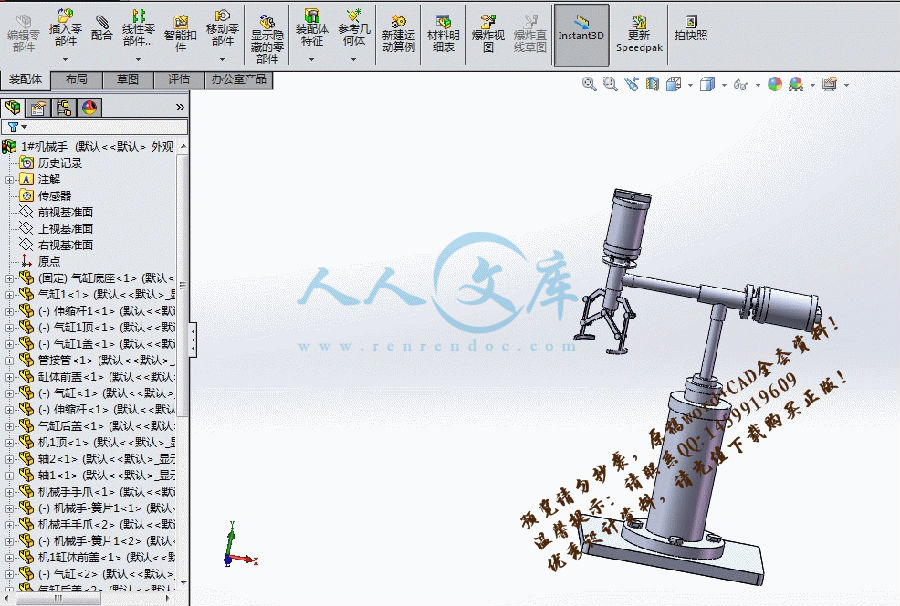Select the 配合 (Mate) tool
This screenshot has height=606, width=900.
point(102,27)
